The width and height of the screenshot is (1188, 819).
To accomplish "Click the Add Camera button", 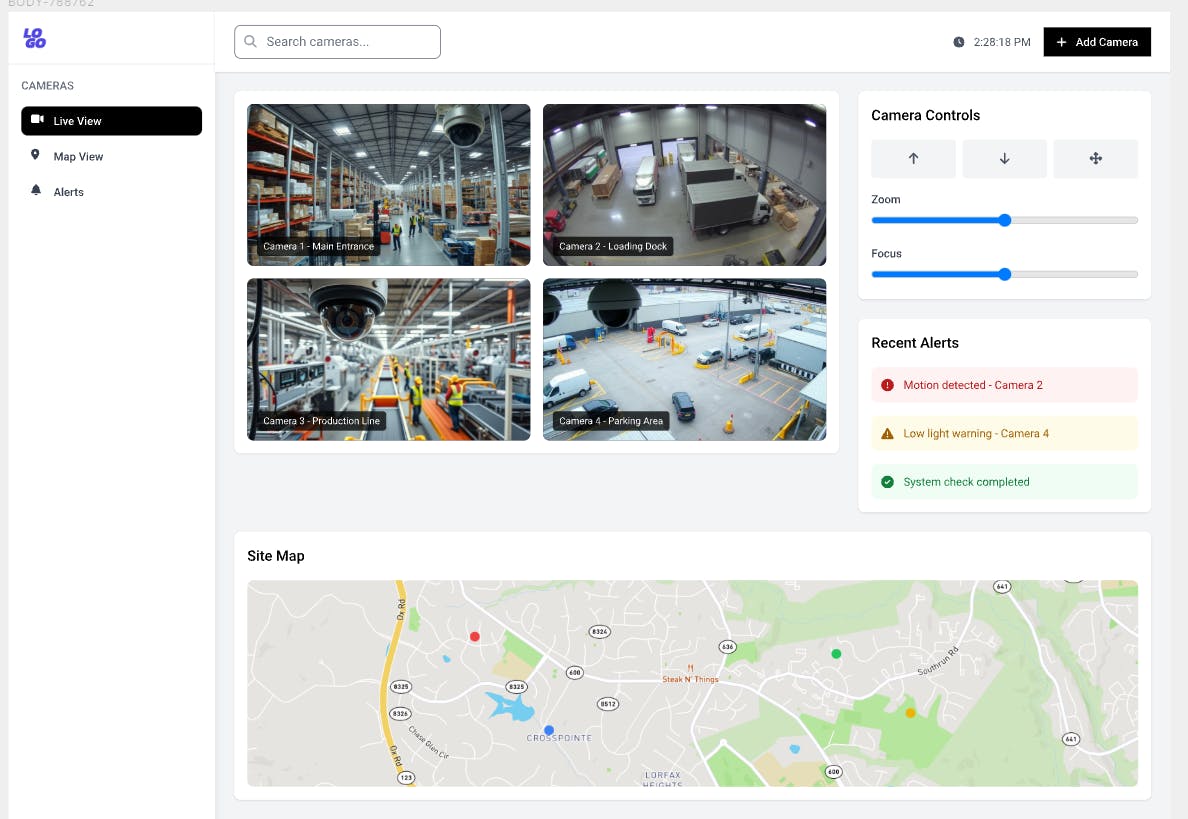I will click(x=1096, y=42).
